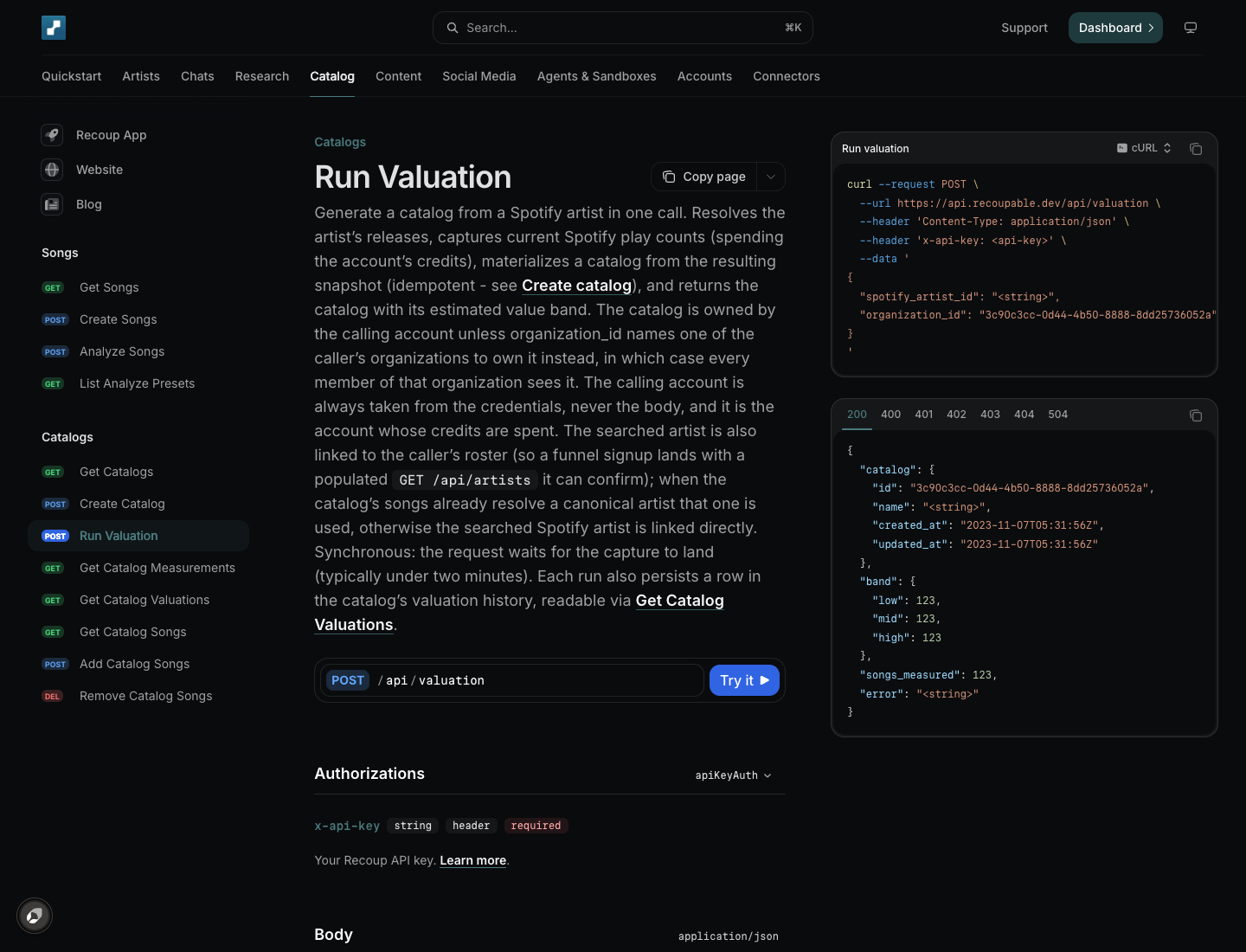This screenshot has height=952, width=1246.
Task: Click the Try it button
Action: pos(744,680)
